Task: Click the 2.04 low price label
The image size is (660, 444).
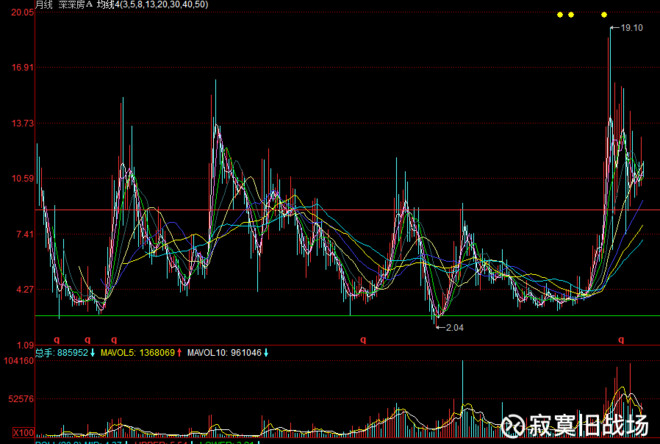Action: point(455,328)
